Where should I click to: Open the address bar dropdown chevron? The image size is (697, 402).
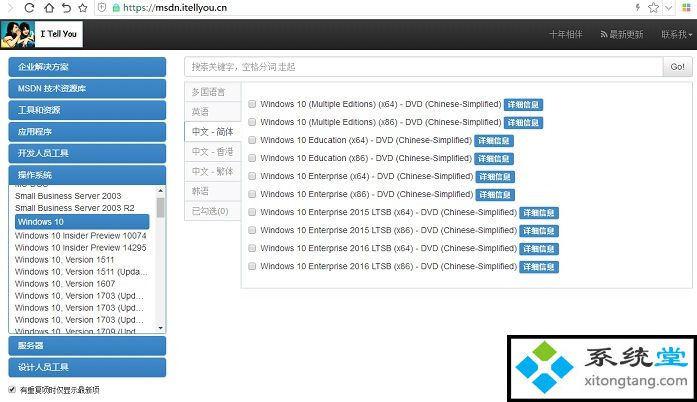[x=668, y=8]
